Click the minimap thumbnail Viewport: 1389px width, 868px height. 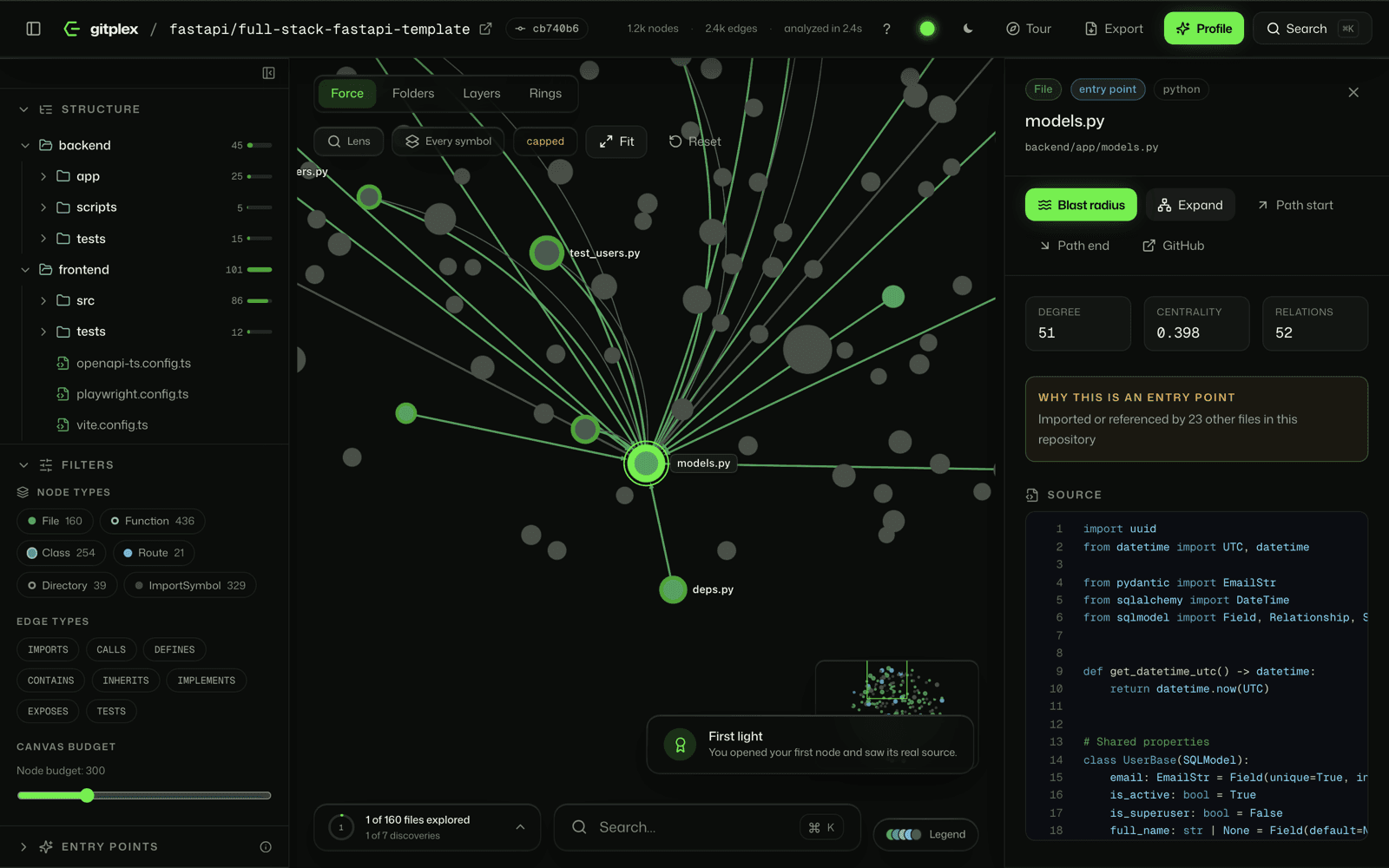pos(897,688)
